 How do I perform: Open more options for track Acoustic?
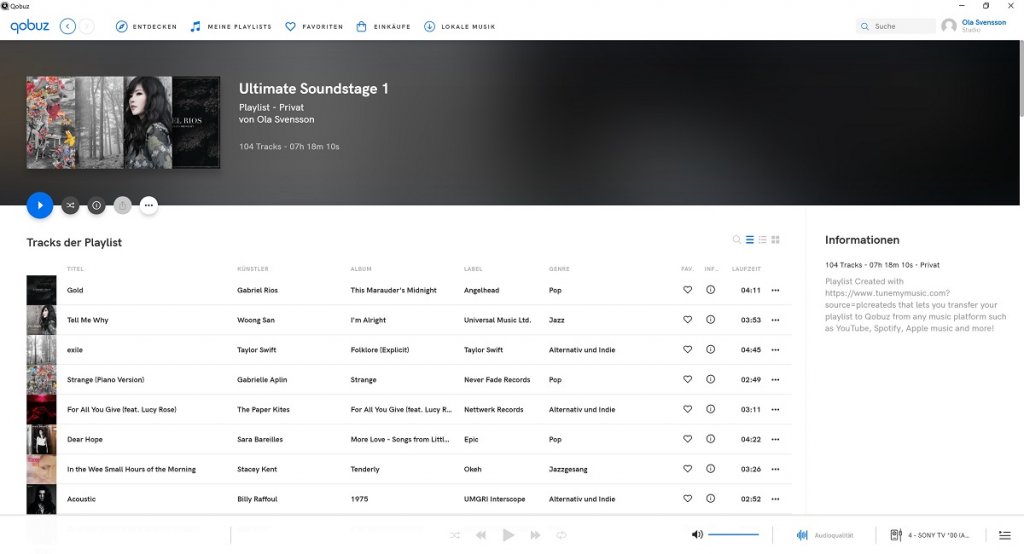[775, 499]
